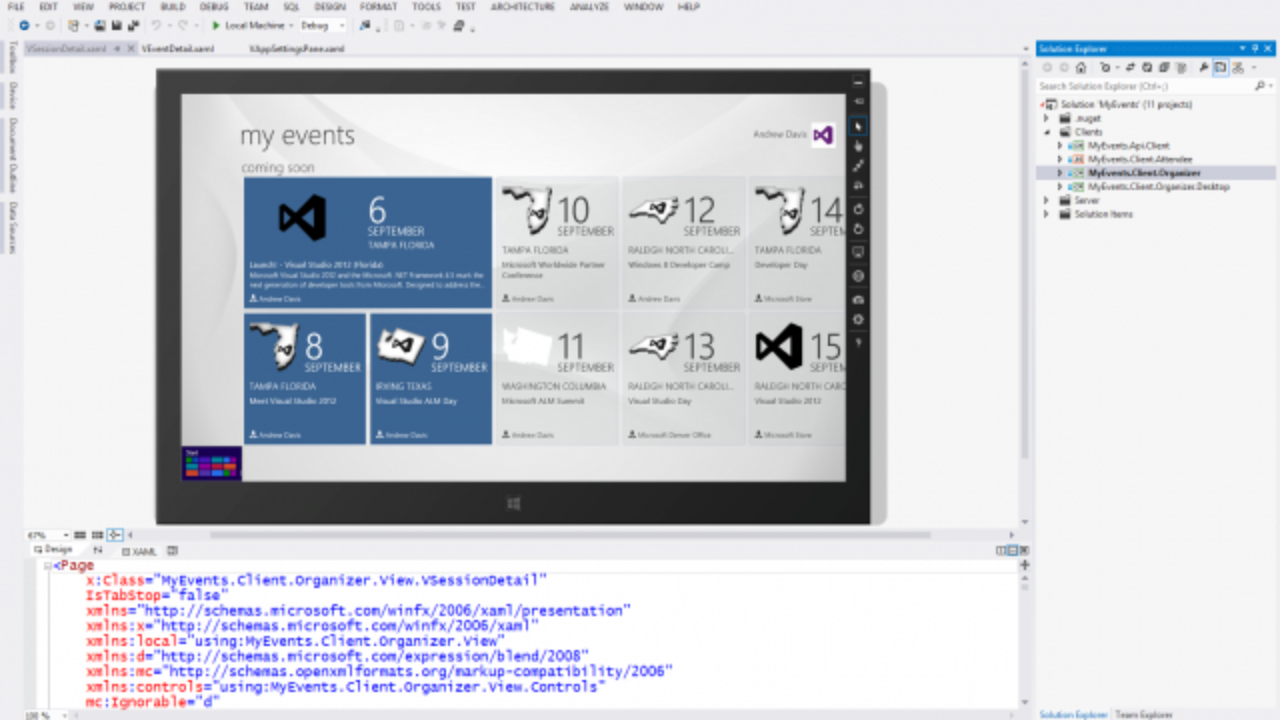This screenshot has height=720, width=1280.
Task: Click Save All icon in main toolbar
Action: point(133,25)
